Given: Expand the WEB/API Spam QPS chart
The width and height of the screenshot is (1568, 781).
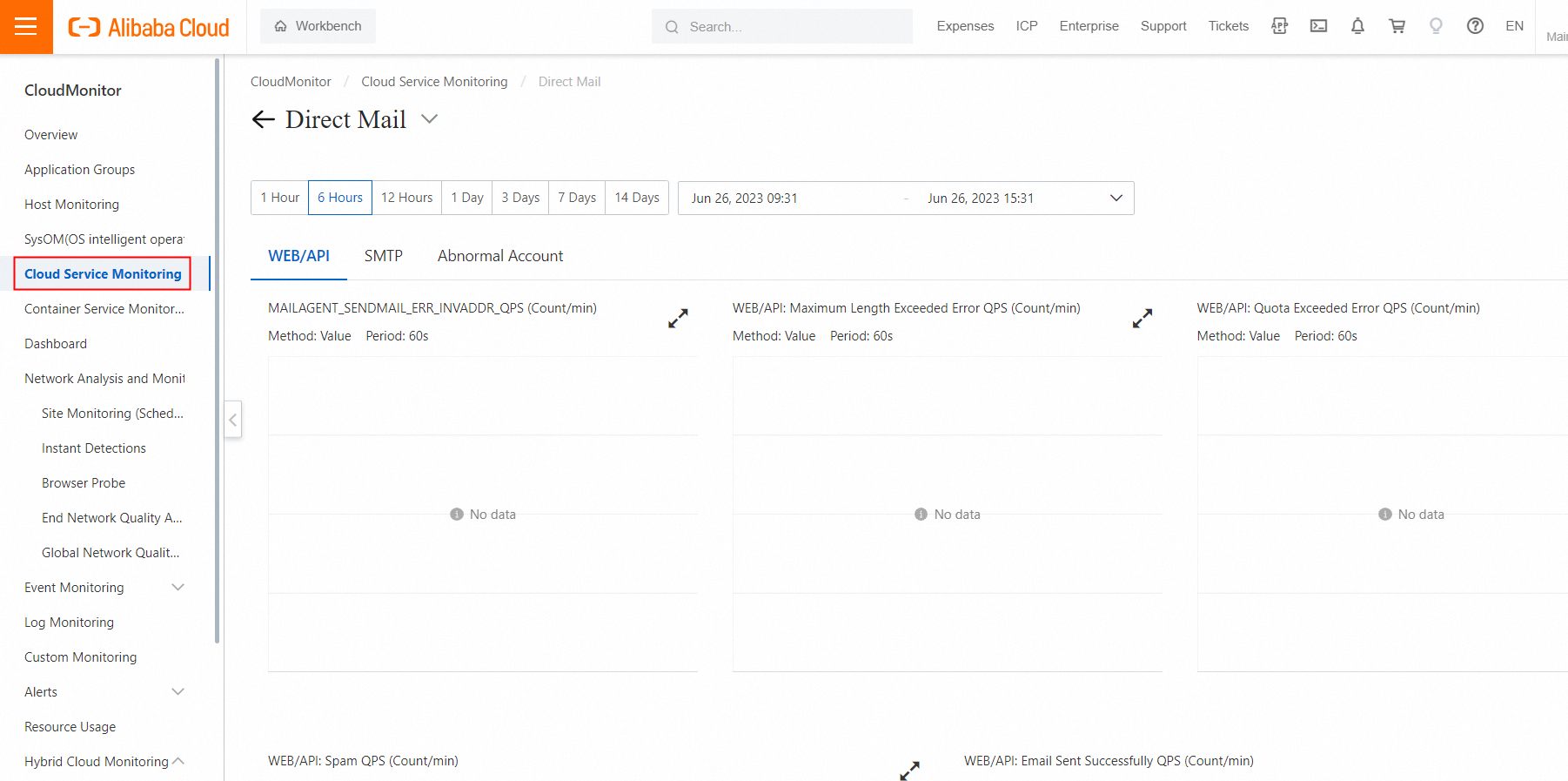Looking at the screenshot, I should coord(909,771).
